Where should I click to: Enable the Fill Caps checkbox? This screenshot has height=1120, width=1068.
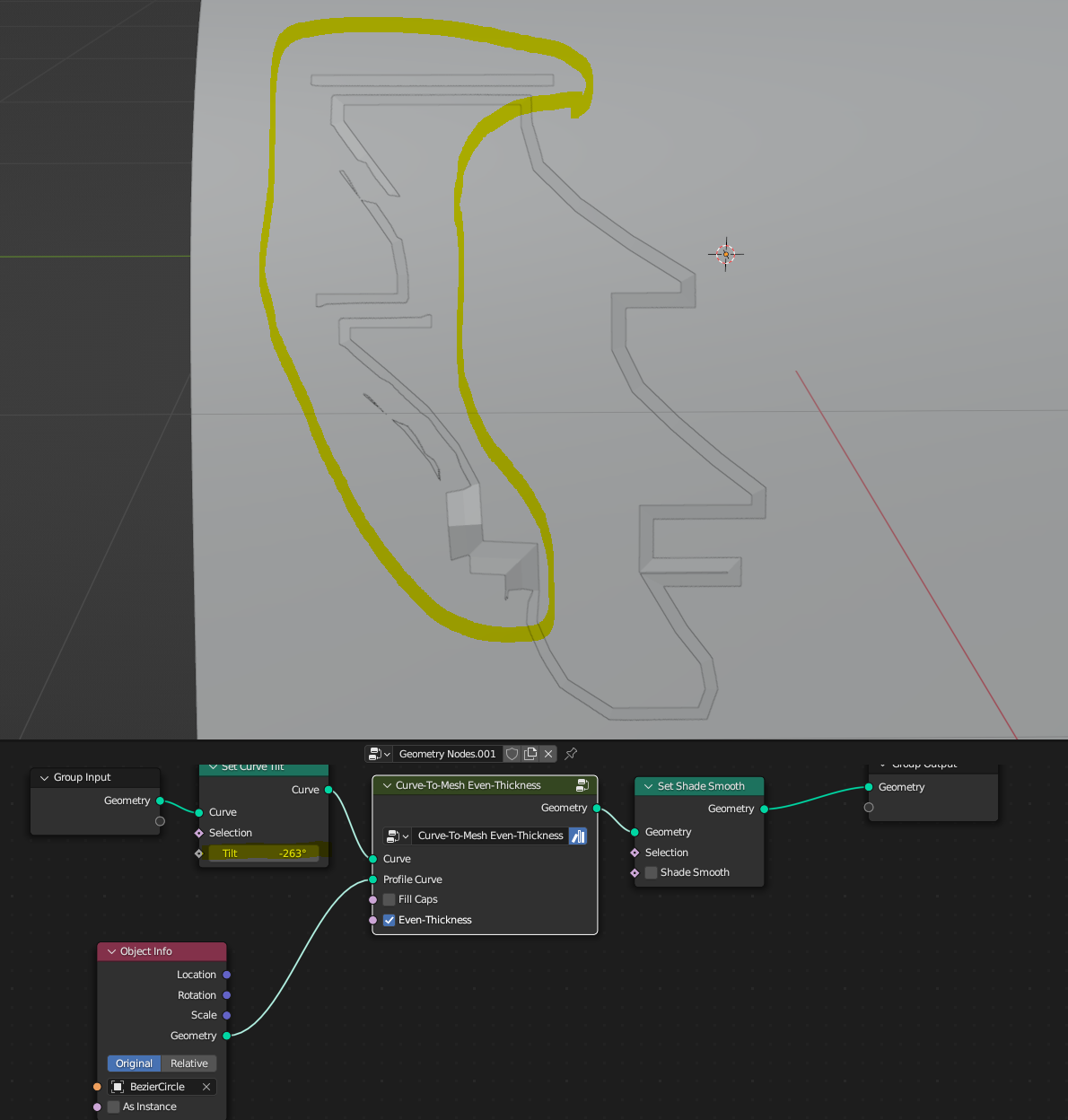coord(390,899)
